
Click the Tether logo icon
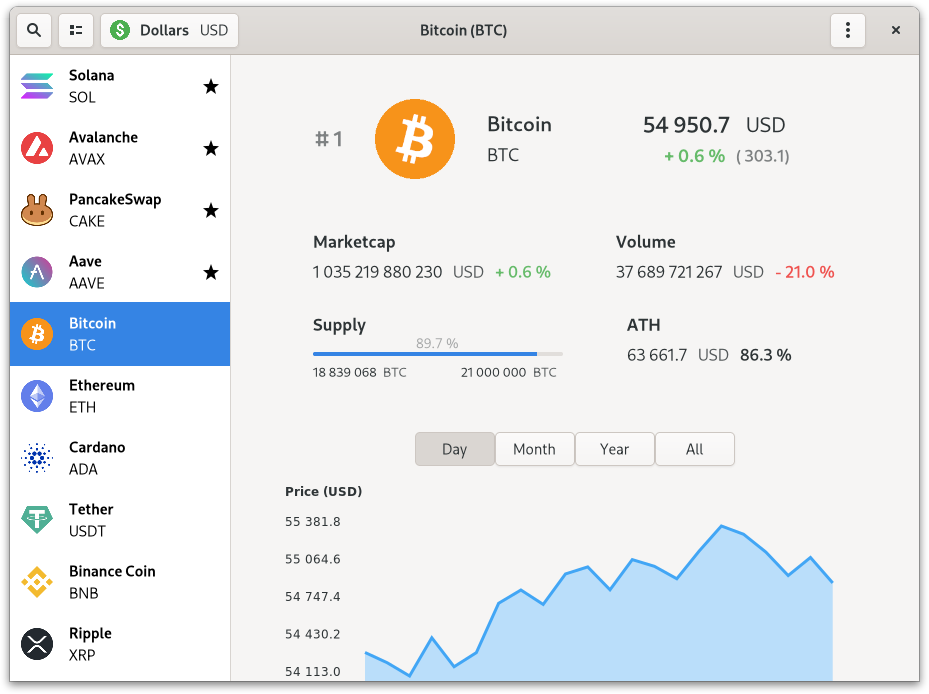(37, 520)
